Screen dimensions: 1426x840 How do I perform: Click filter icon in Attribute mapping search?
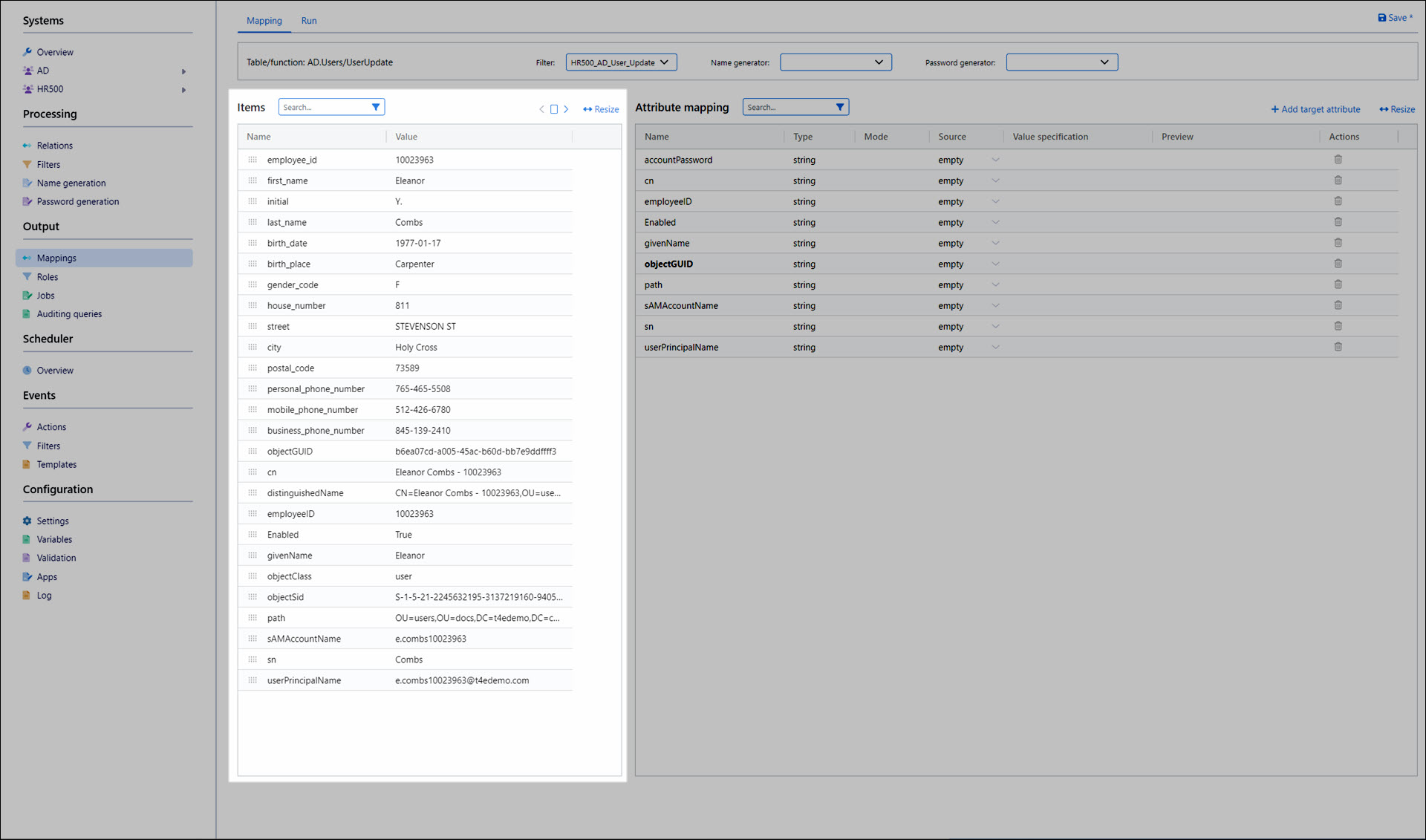tap(839, 107)
